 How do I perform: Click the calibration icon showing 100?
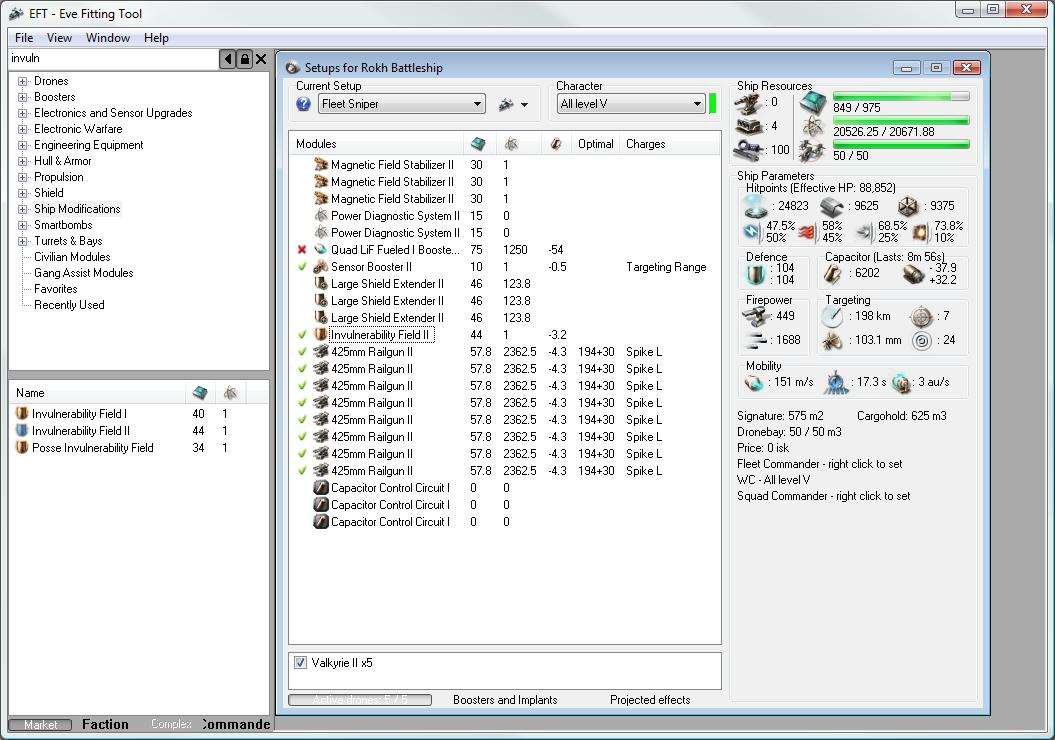tap(749, 149)
